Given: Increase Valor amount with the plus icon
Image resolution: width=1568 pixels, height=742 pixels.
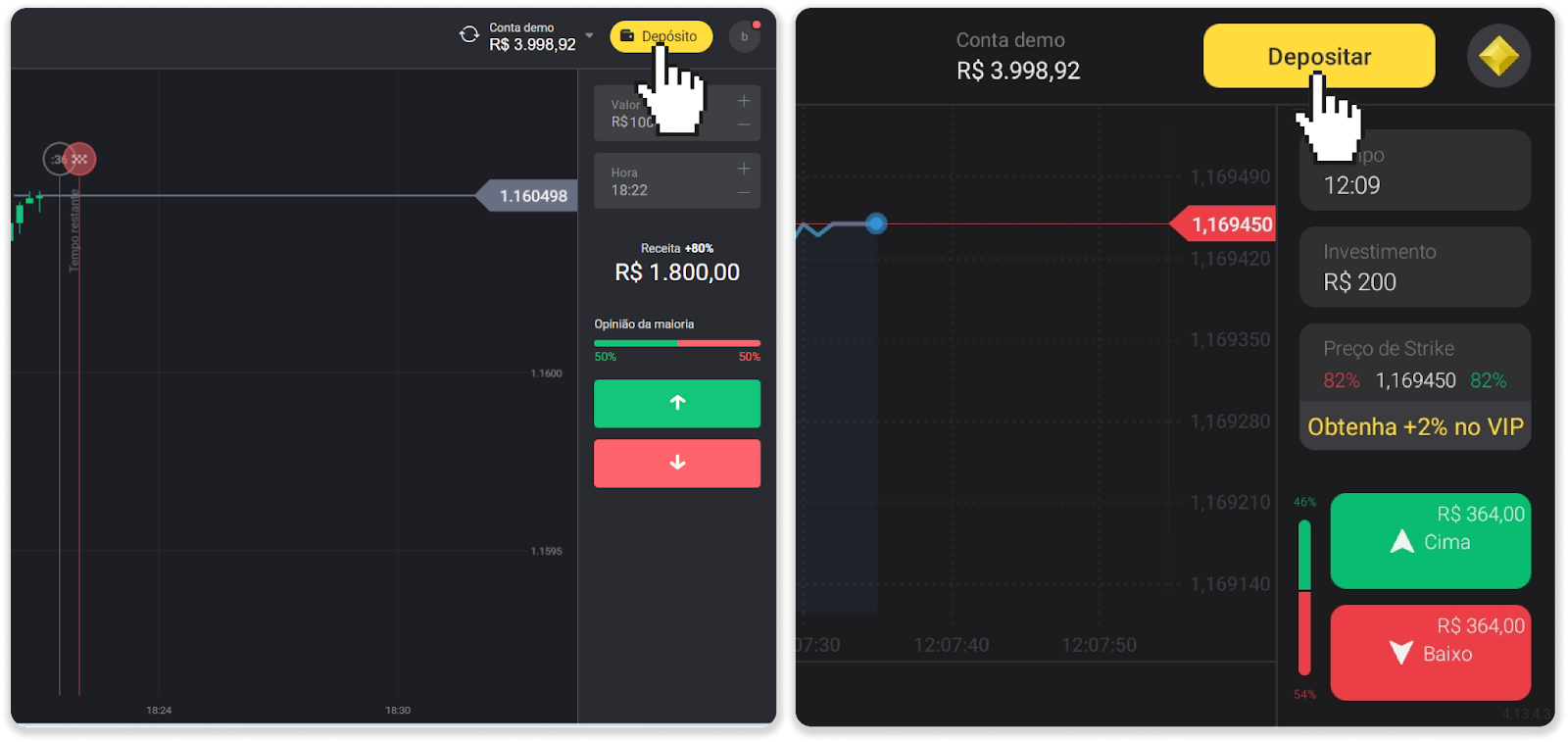Looking at the screenshot, I should tap(744, 101).
